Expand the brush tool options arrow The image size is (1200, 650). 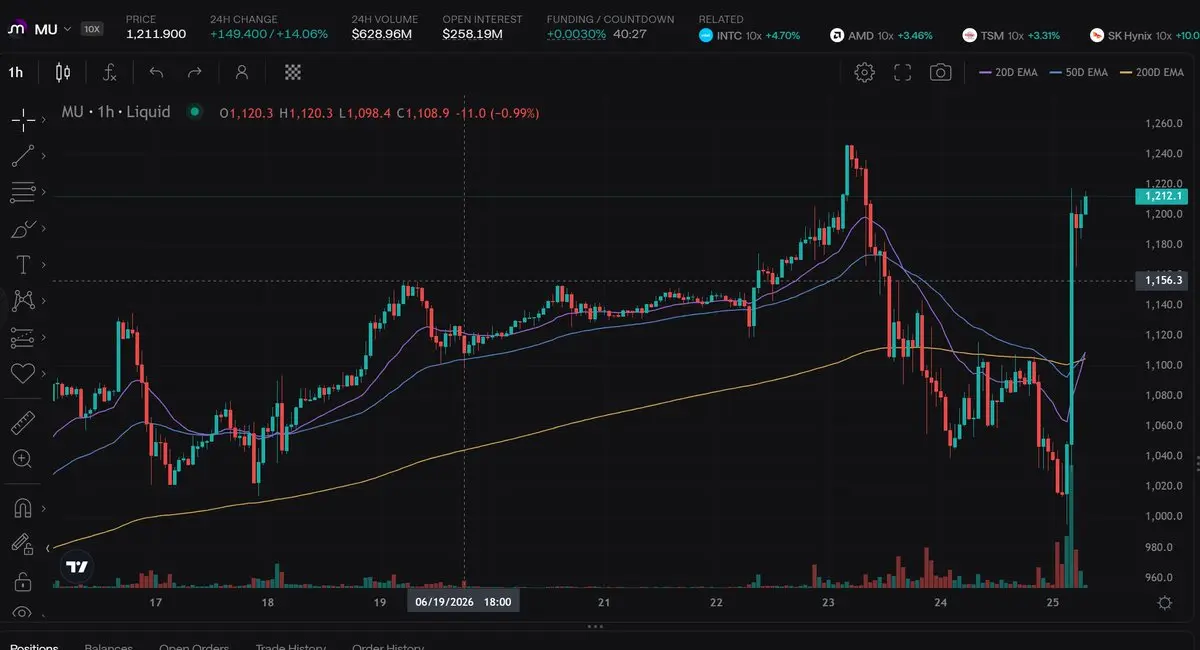pos(44,228)
